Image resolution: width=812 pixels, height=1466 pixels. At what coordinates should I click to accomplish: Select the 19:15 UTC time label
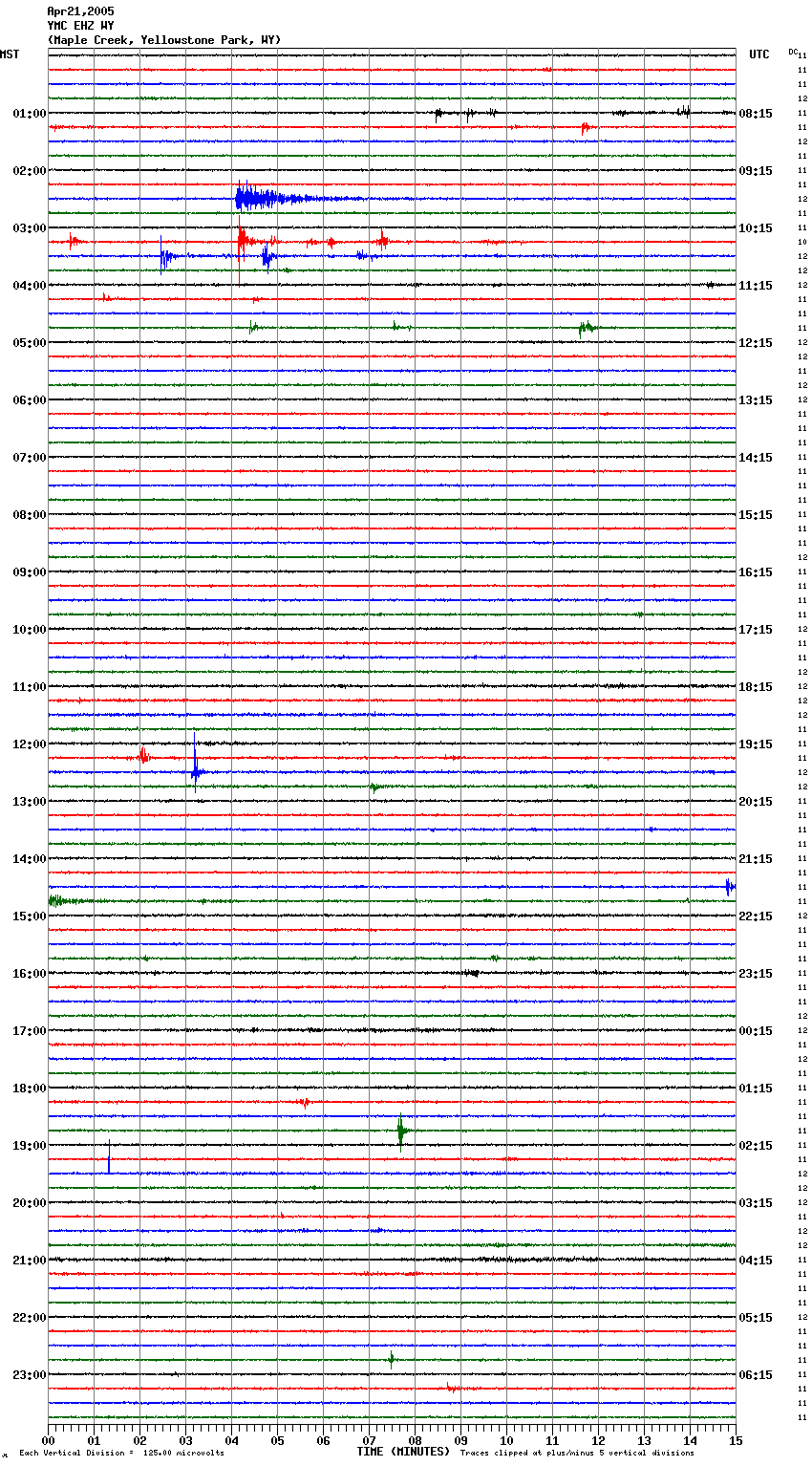click(x=756, y=744)
